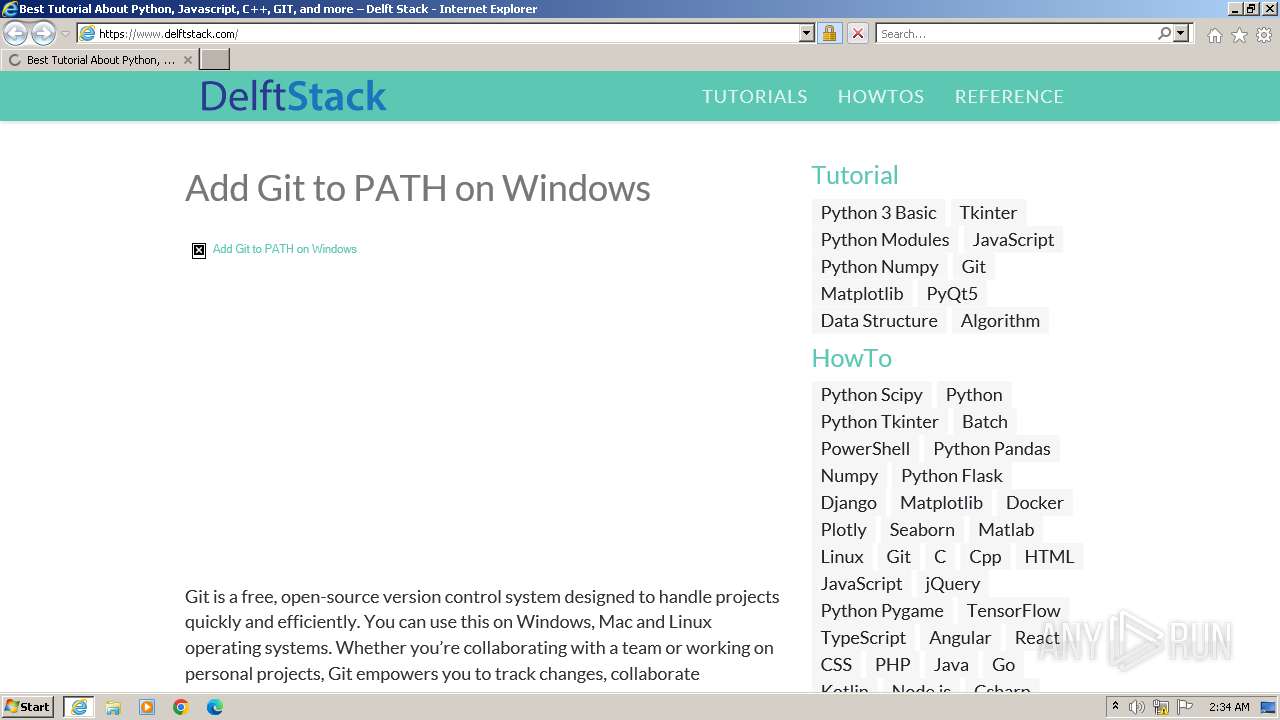Click the DelftStack logo
Screen dimensions: 1280x720
click(x=293, y=96)
